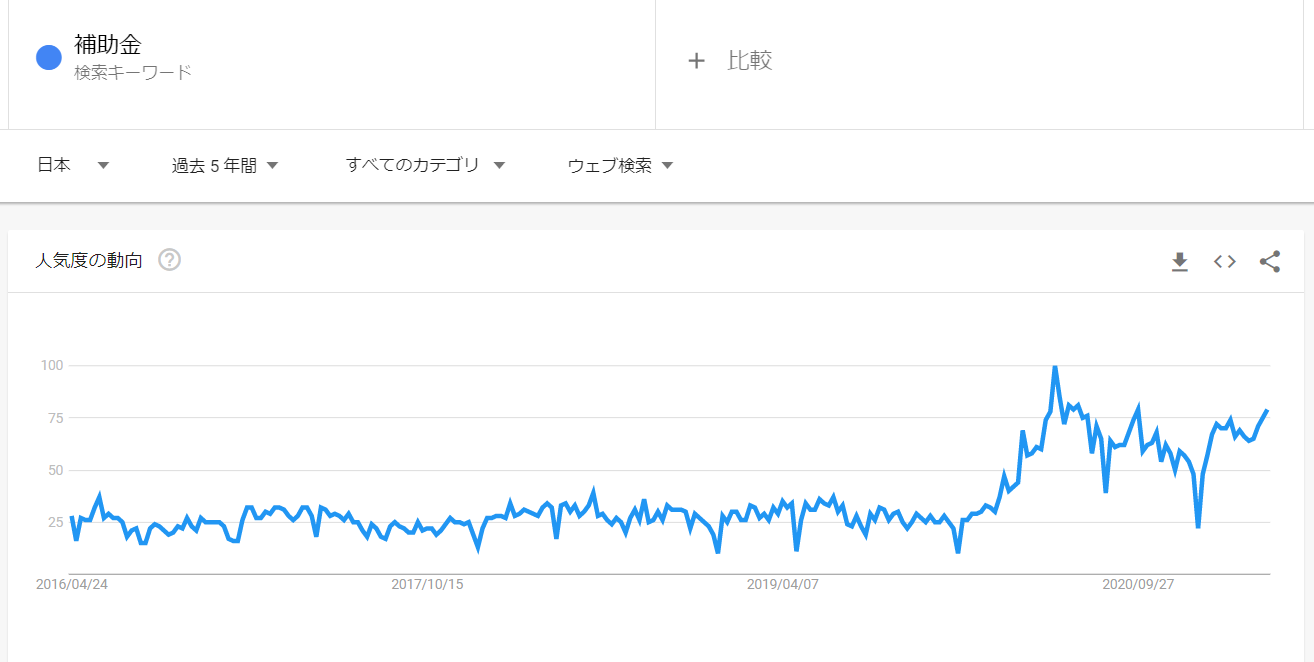Click the peak point at 100 on graph
The image size is (1314, 662).
(x=1055, y=367)
